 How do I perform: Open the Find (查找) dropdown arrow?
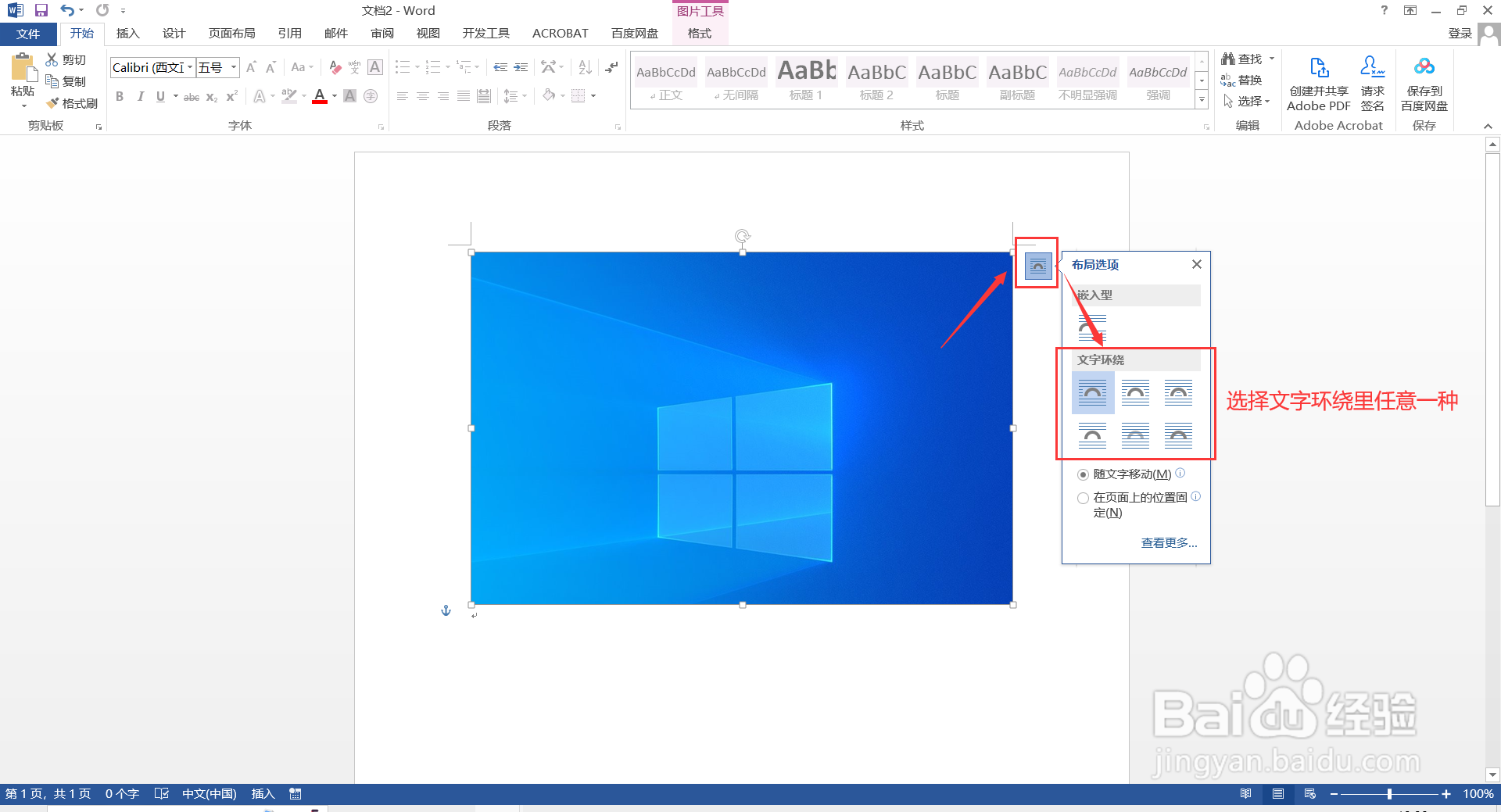click(1272, 59)
